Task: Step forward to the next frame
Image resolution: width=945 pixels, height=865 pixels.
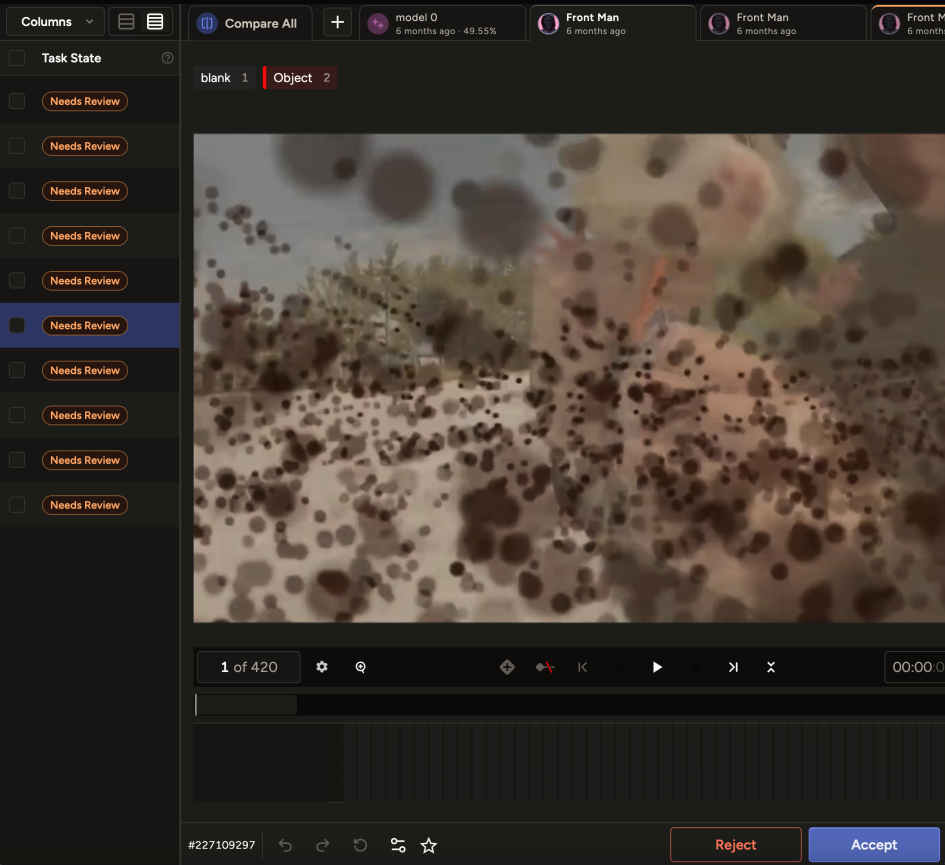Action: click(733, 667)
